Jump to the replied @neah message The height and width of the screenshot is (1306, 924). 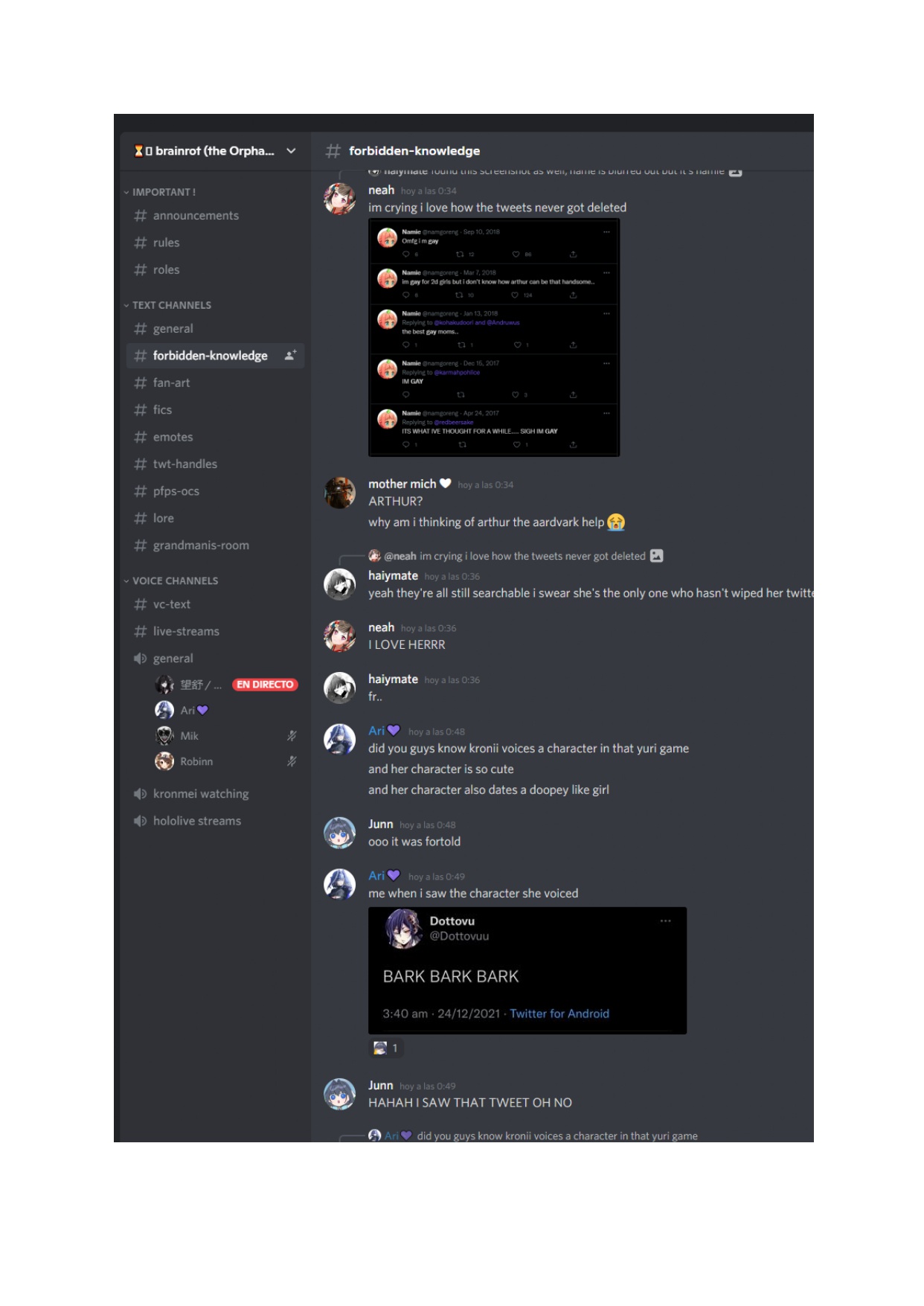coord(514,556)
